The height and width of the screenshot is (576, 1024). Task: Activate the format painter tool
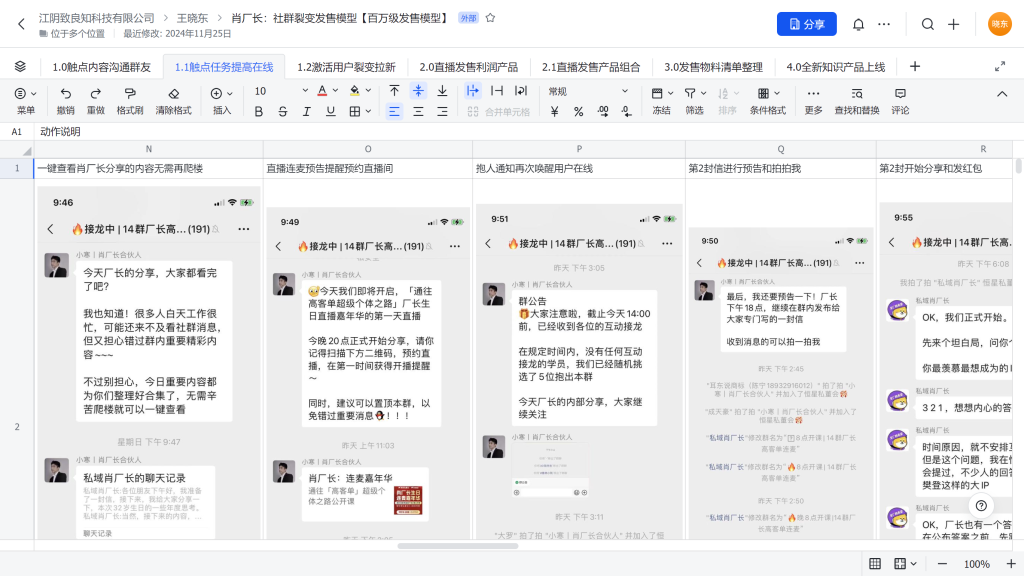click(x=130, y=101)
